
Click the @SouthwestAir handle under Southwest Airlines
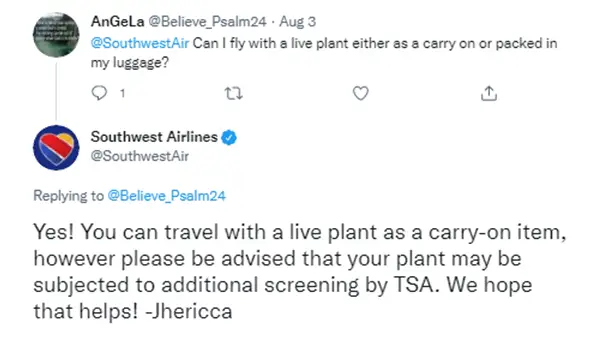(140, 156)
